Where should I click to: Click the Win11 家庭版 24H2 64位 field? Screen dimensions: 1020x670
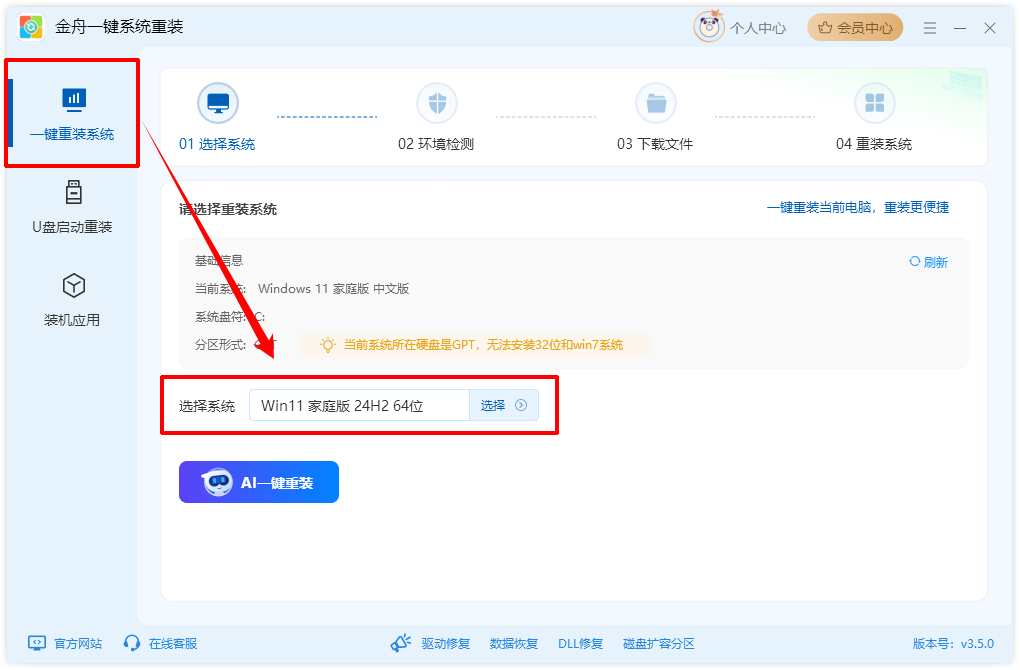pos(359,405)
